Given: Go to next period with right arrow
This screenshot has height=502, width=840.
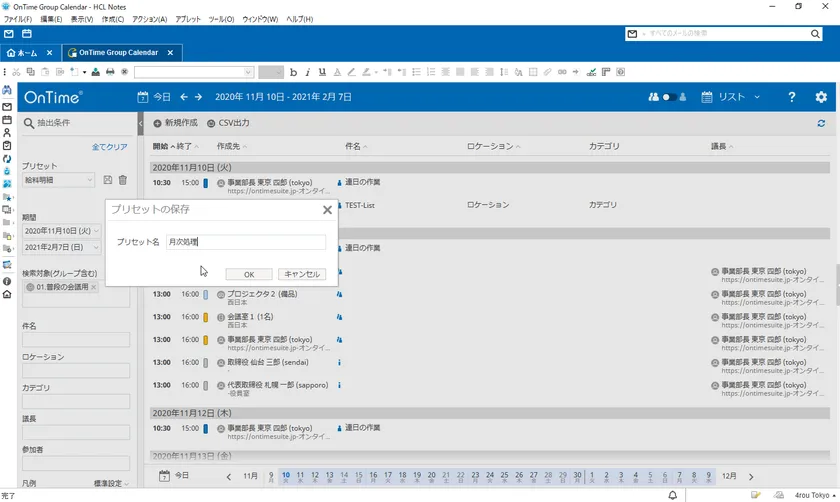Looking at the screenshot, I should pyautogui.click(x=199, y=97).
